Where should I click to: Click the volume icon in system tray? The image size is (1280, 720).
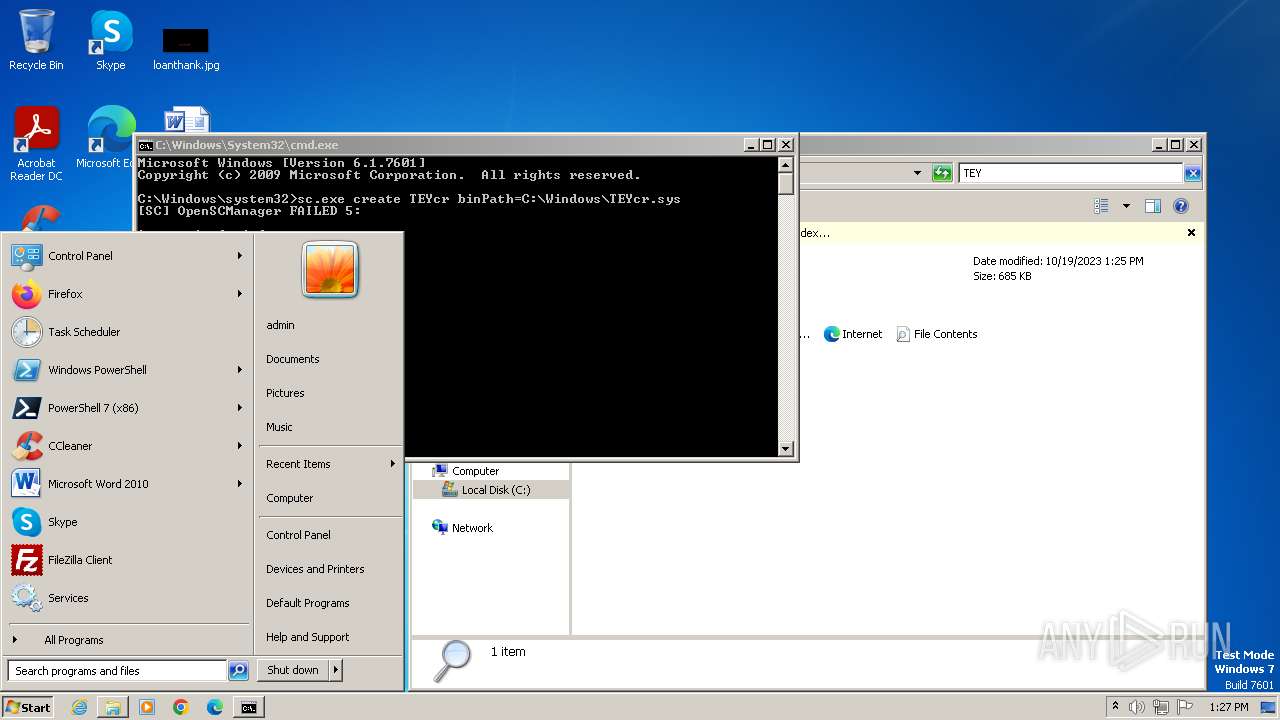click(1136, 707)
